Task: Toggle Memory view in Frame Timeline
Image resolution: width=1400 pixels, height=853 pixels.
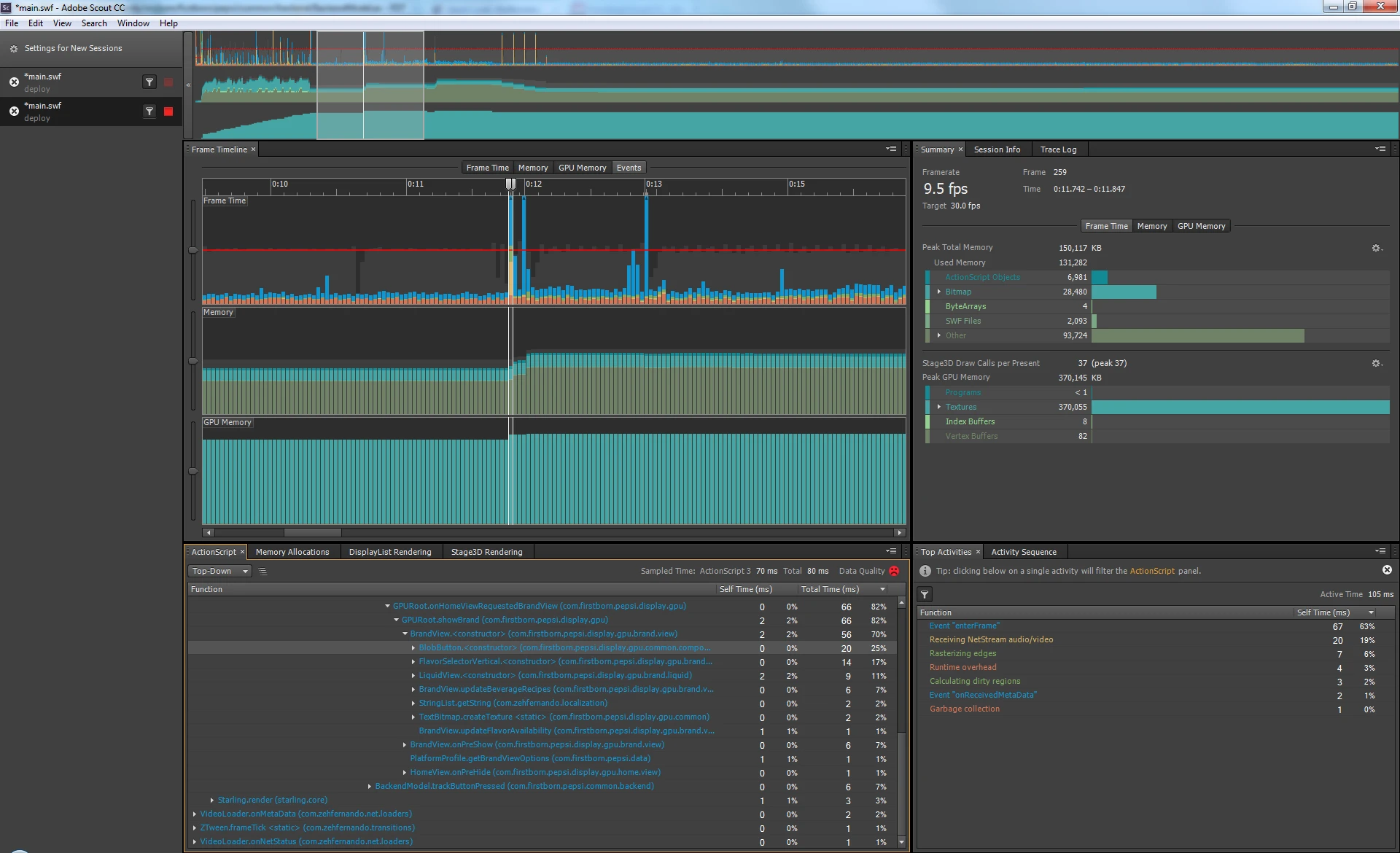Action: click(x=533, y=168)
